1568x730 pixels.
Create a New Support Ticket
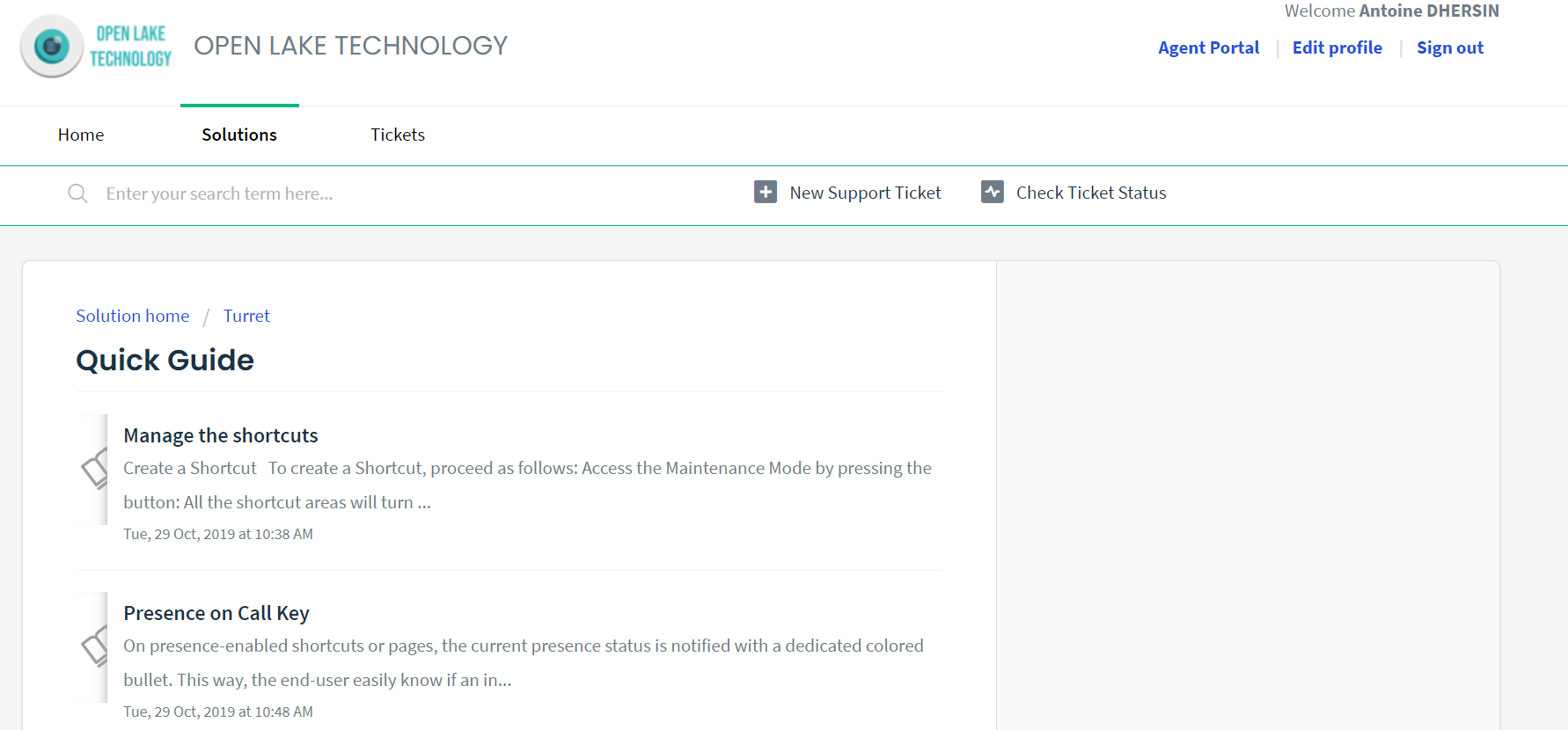865,193
